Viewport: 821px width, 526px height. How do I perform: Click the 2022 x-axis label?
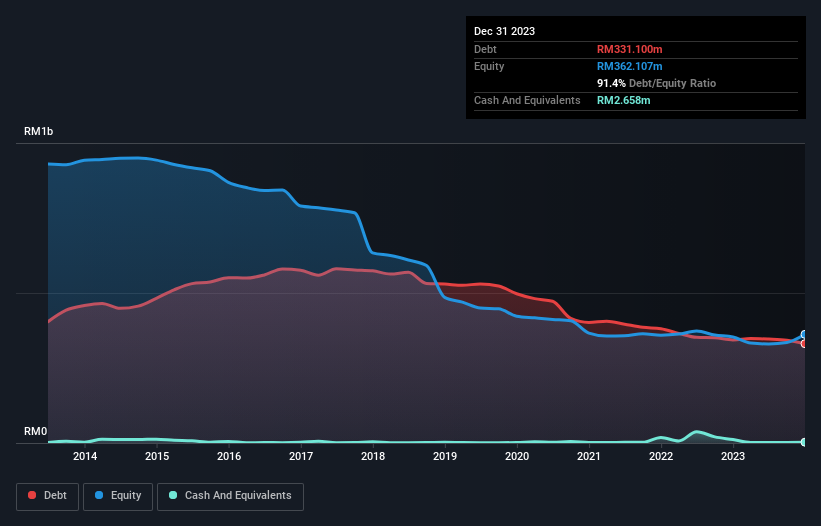(661, 456)
